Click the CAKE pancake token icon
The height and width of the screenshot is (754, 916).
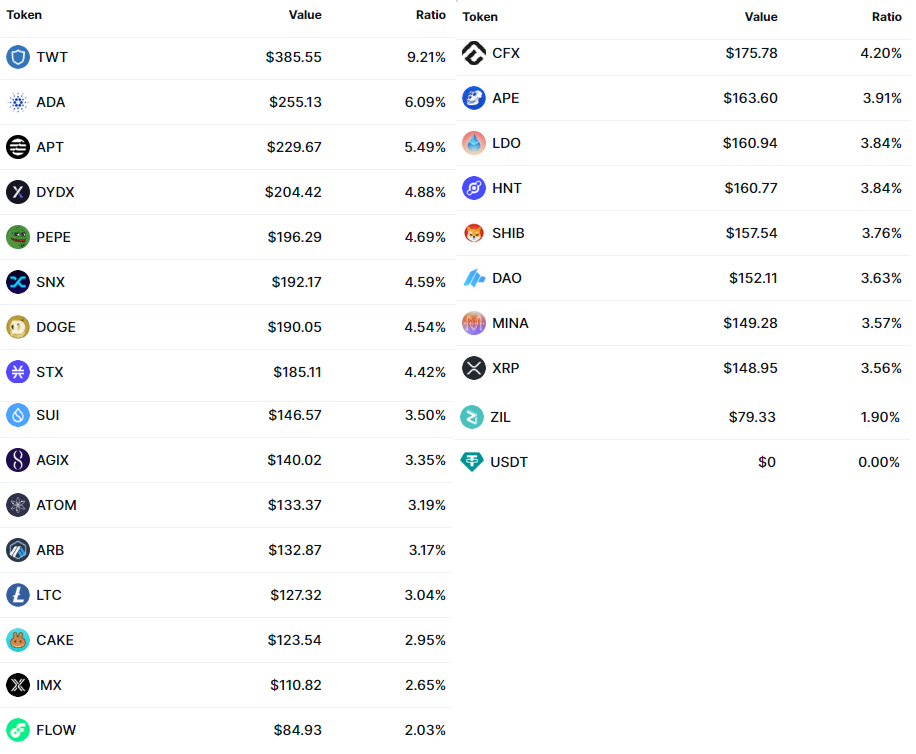point(18,640)
